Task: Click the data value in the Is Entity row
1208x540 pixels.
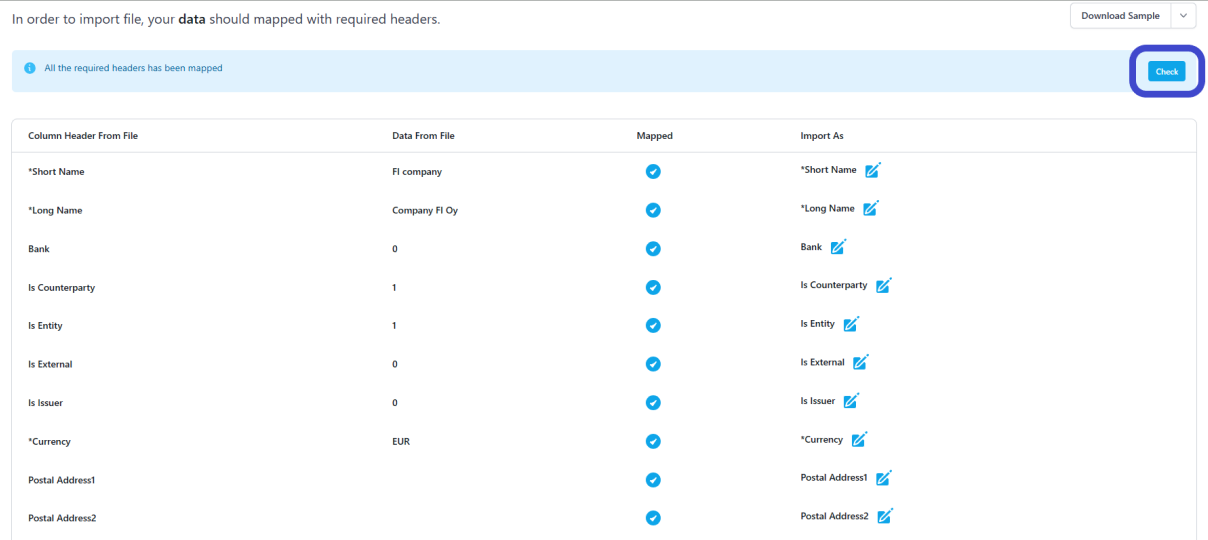Action: (395, 326)
